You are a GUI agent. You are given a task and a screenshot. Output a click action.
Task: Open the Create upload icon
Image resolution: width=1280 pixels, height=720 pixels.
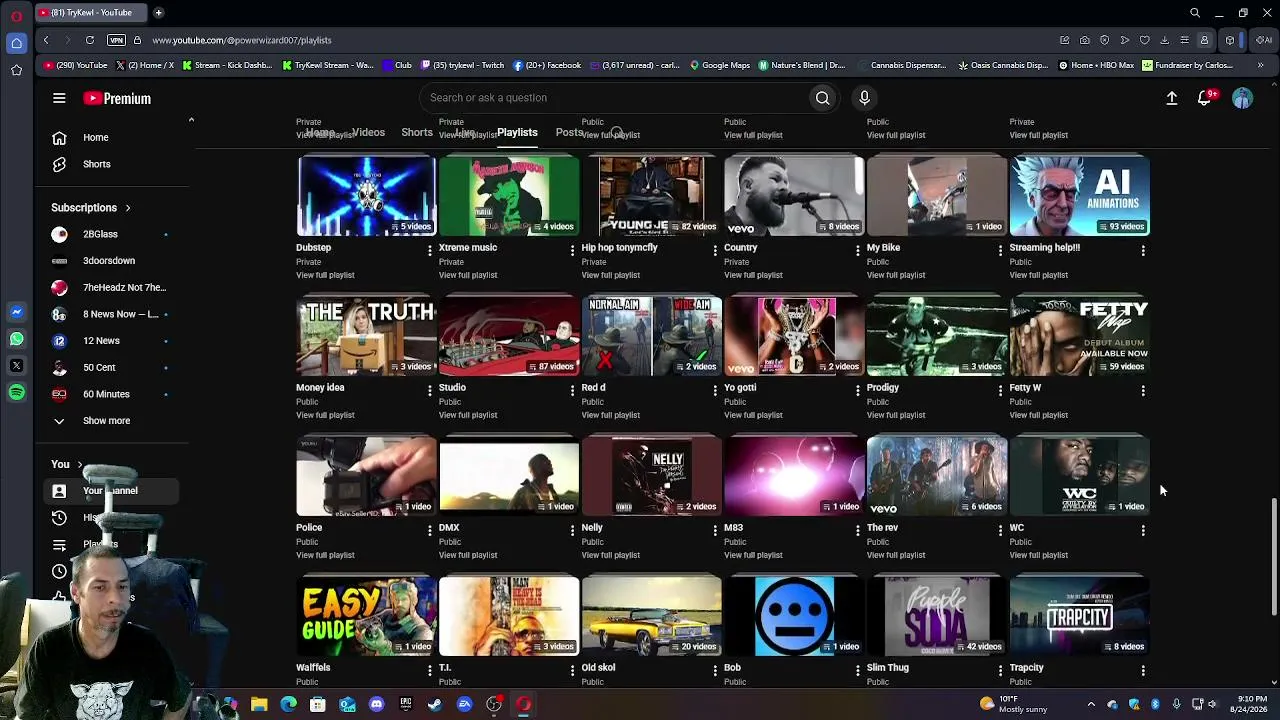(1172, 98)
